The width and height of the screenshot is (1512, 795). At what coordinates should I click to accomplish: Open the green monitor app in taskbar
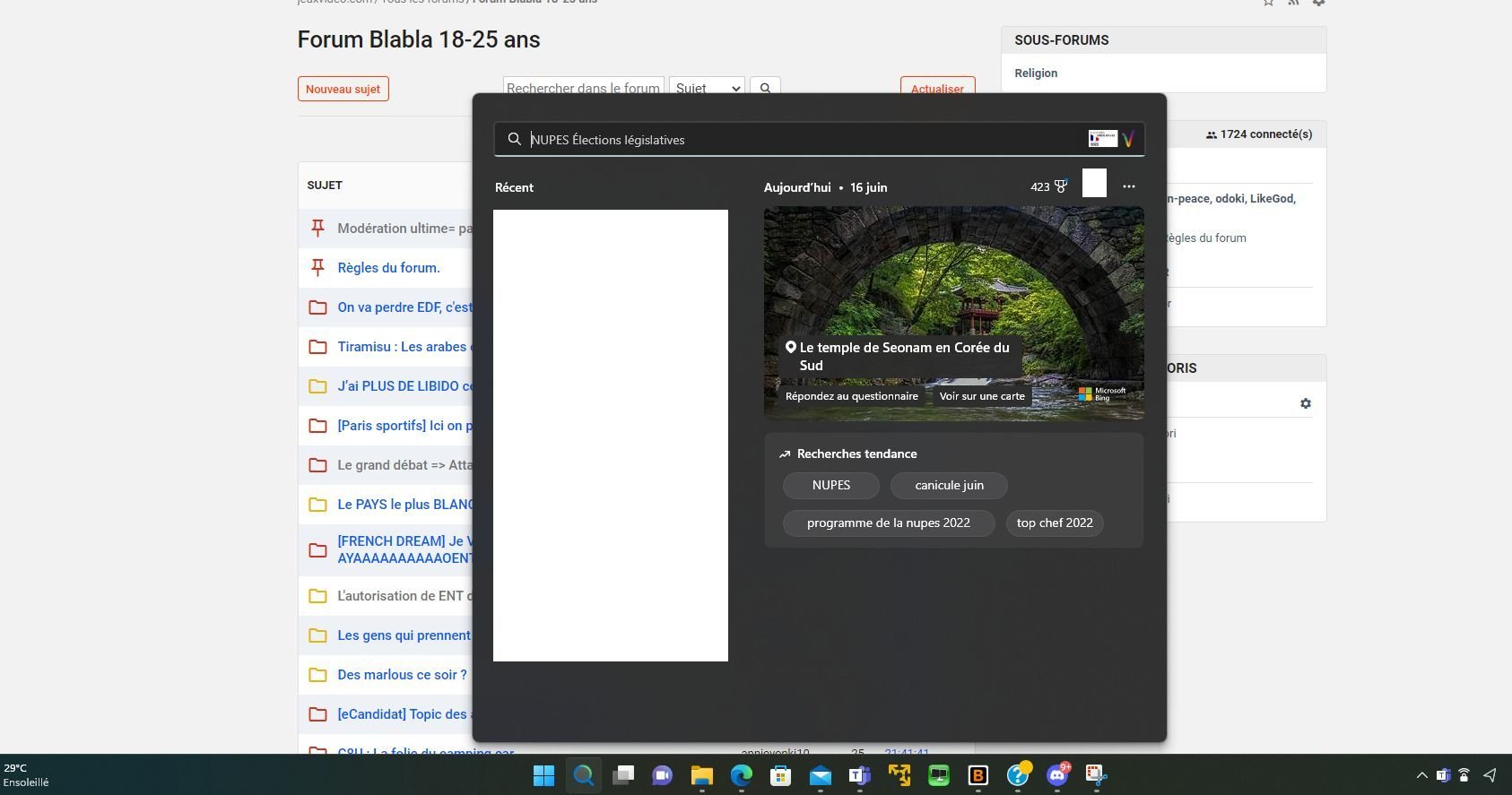pyautogui.click(x=938, y=775)
